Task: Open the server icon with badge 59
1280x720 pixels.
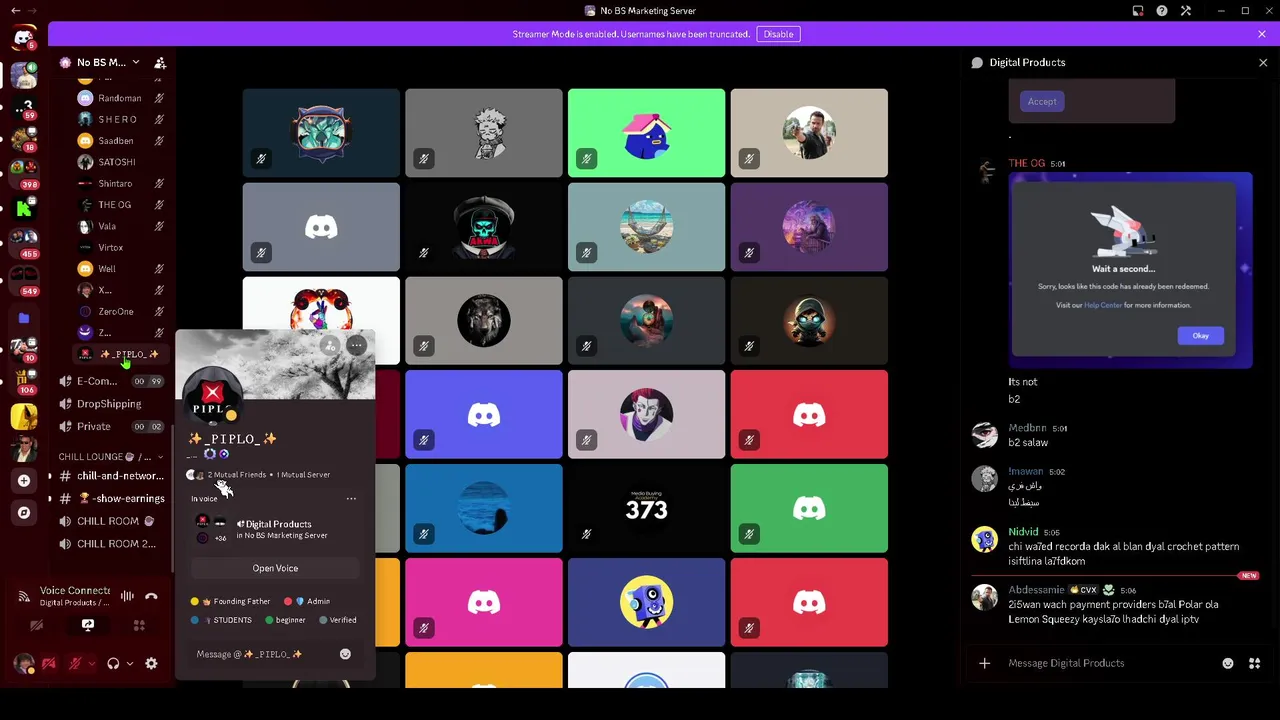Action: click(24, 106)
